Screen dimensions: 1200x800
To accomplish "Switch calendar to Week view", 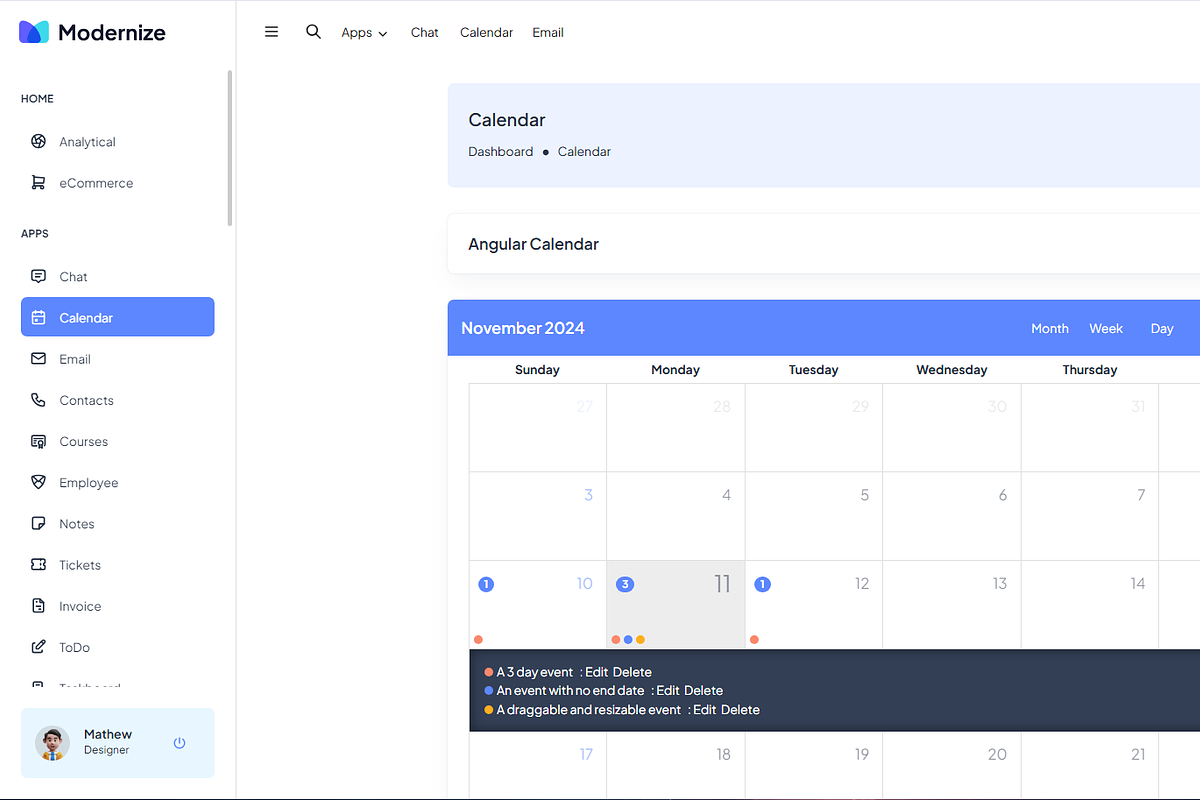I will [x=1106, y=328].
